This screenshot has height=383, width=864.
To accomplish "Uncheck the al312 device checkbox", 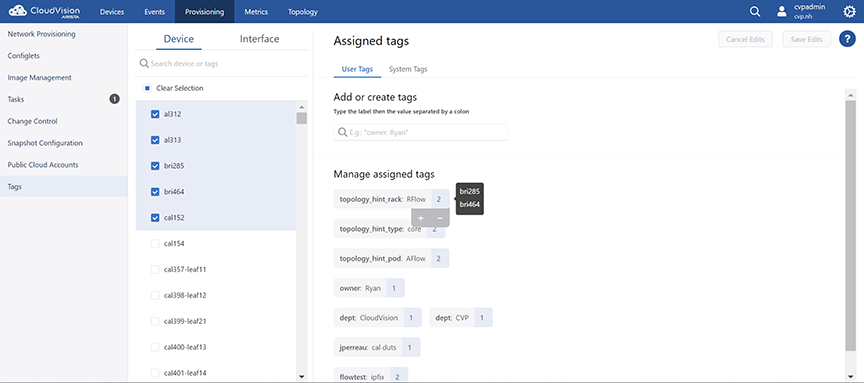I will click(155, 114).
